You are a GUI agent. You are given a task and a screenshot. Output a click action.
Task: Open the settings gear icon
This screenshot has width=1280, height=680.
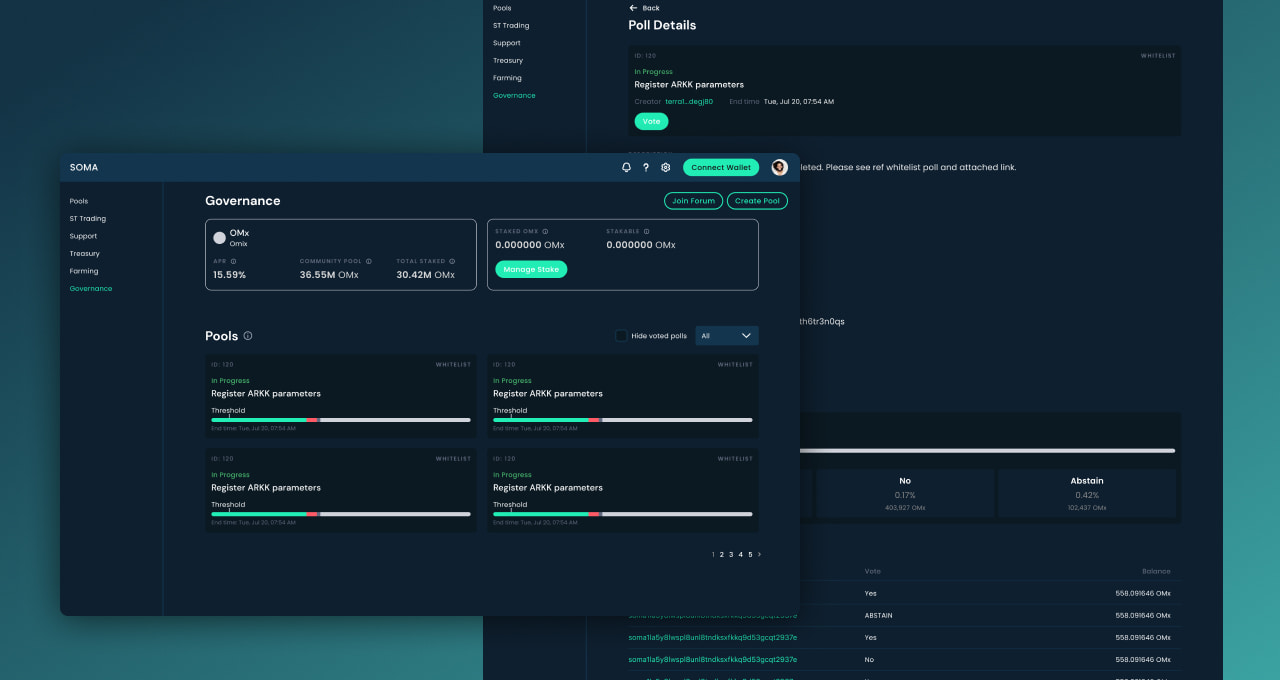pos(665,167)
